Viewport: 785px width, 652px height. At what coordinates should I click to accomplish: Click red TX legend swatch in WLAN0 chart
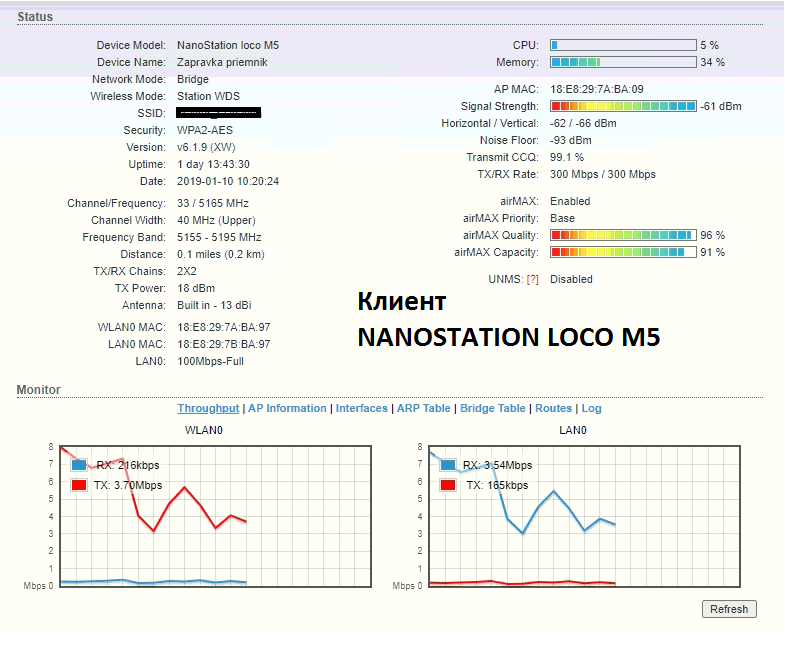(79, 485)
